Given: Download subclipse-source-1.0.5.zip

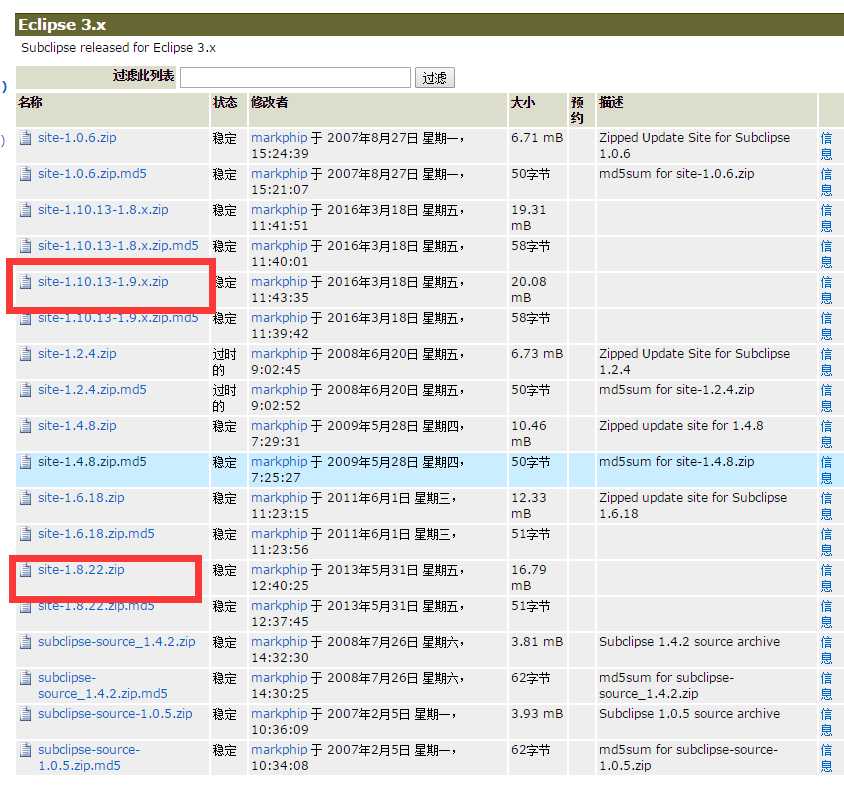Looking at the screenshot, I should pyautogui.click(x=115, y=714).
